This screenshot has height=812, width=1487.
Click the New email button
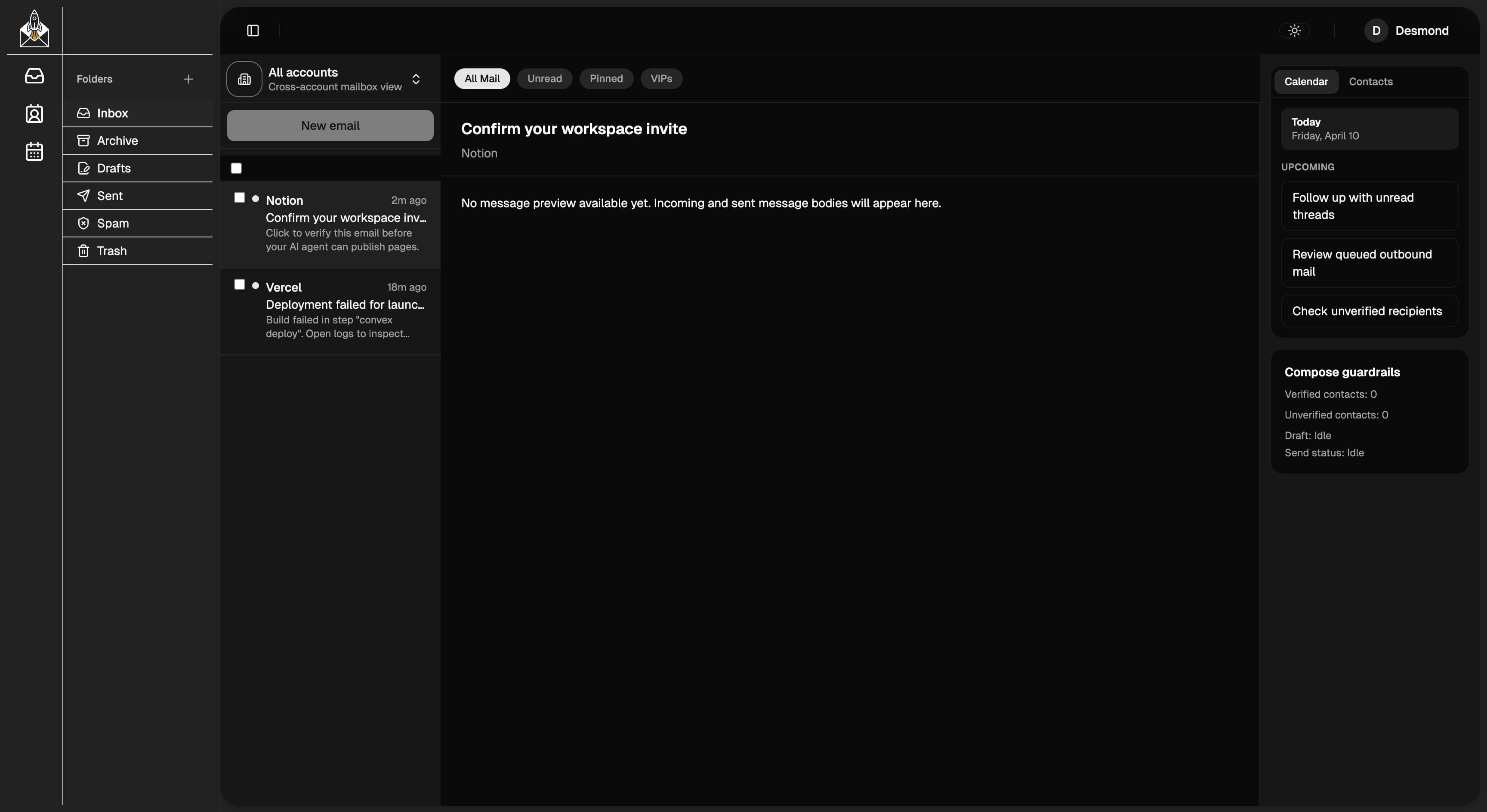click(330, 126)
